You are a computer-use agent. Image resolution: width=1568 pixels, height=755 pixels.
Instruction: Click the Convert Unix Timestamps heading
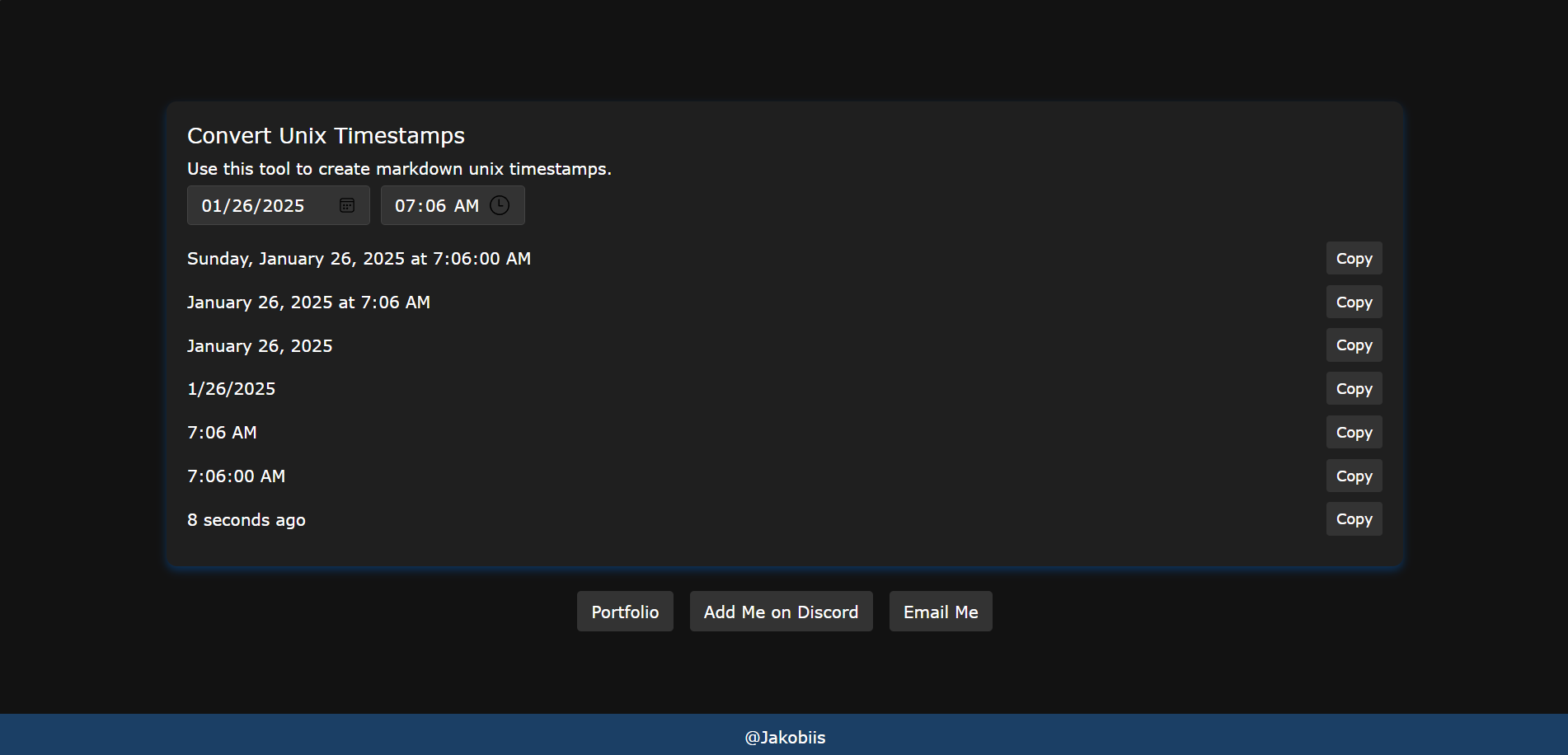(326, 135)
